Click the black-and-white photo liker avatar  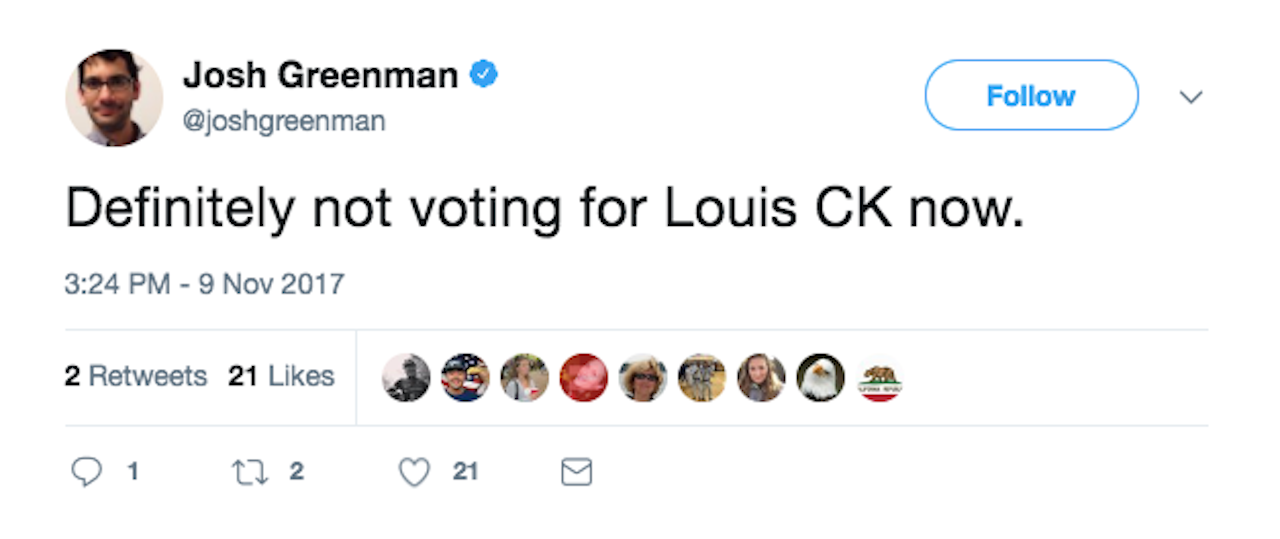[406, 378]
